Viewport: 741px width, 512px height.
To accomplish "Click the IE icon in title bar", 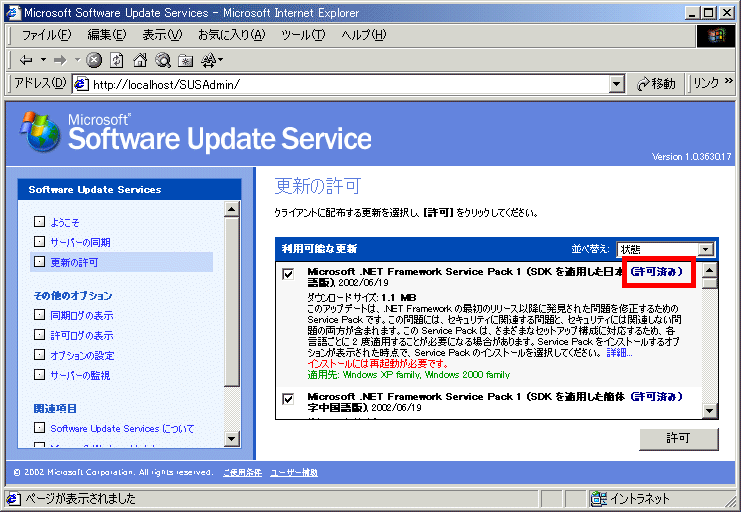I will coord(13,13).
